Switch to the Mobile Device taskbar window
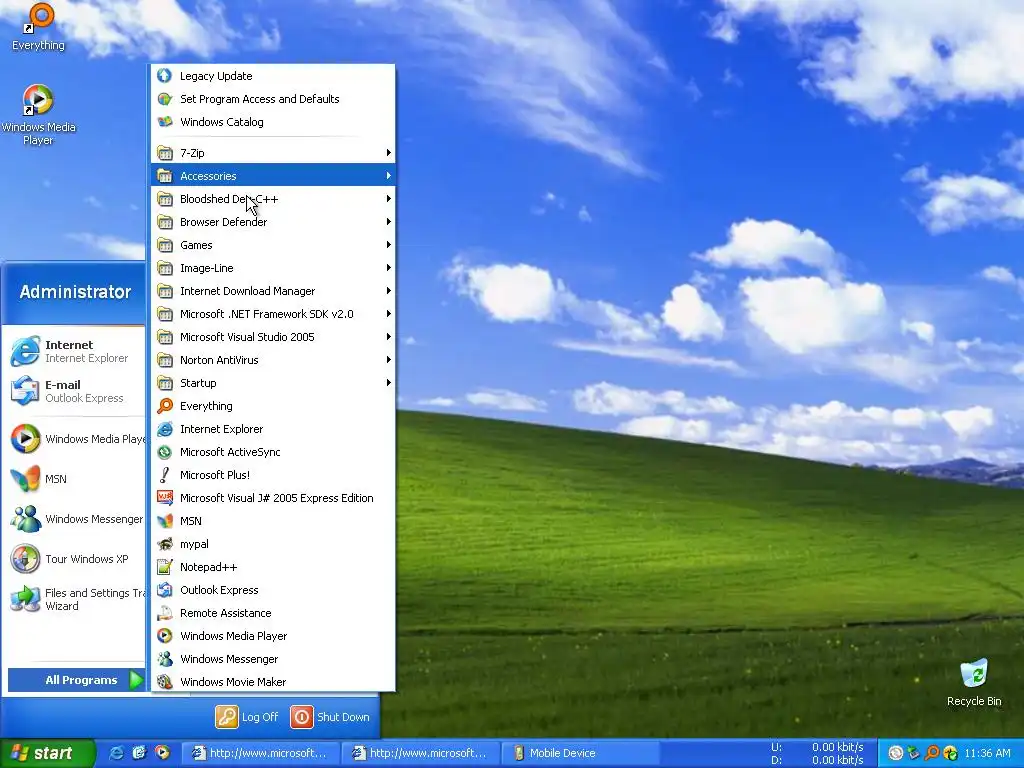 [581, 753]
